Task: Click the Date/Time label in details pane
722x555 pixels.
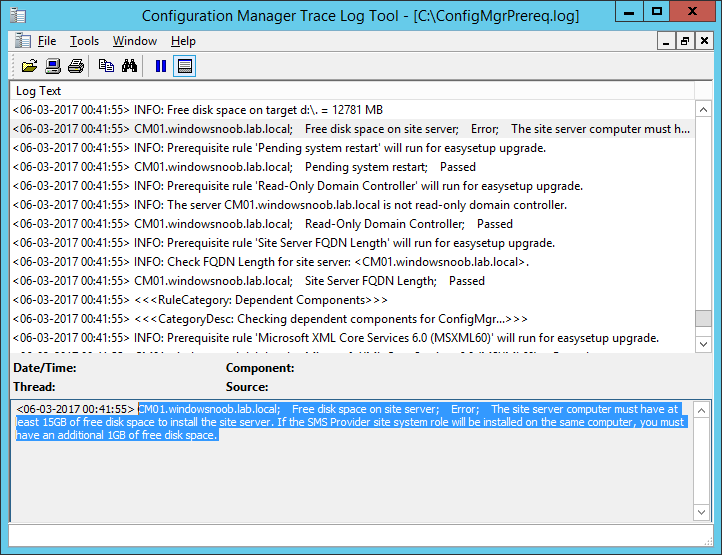Action: (45, 368)
